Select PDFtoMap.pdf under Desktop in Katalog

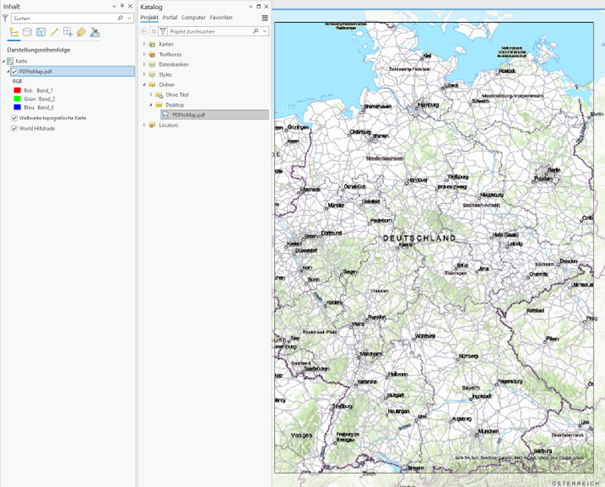(215, 115)
